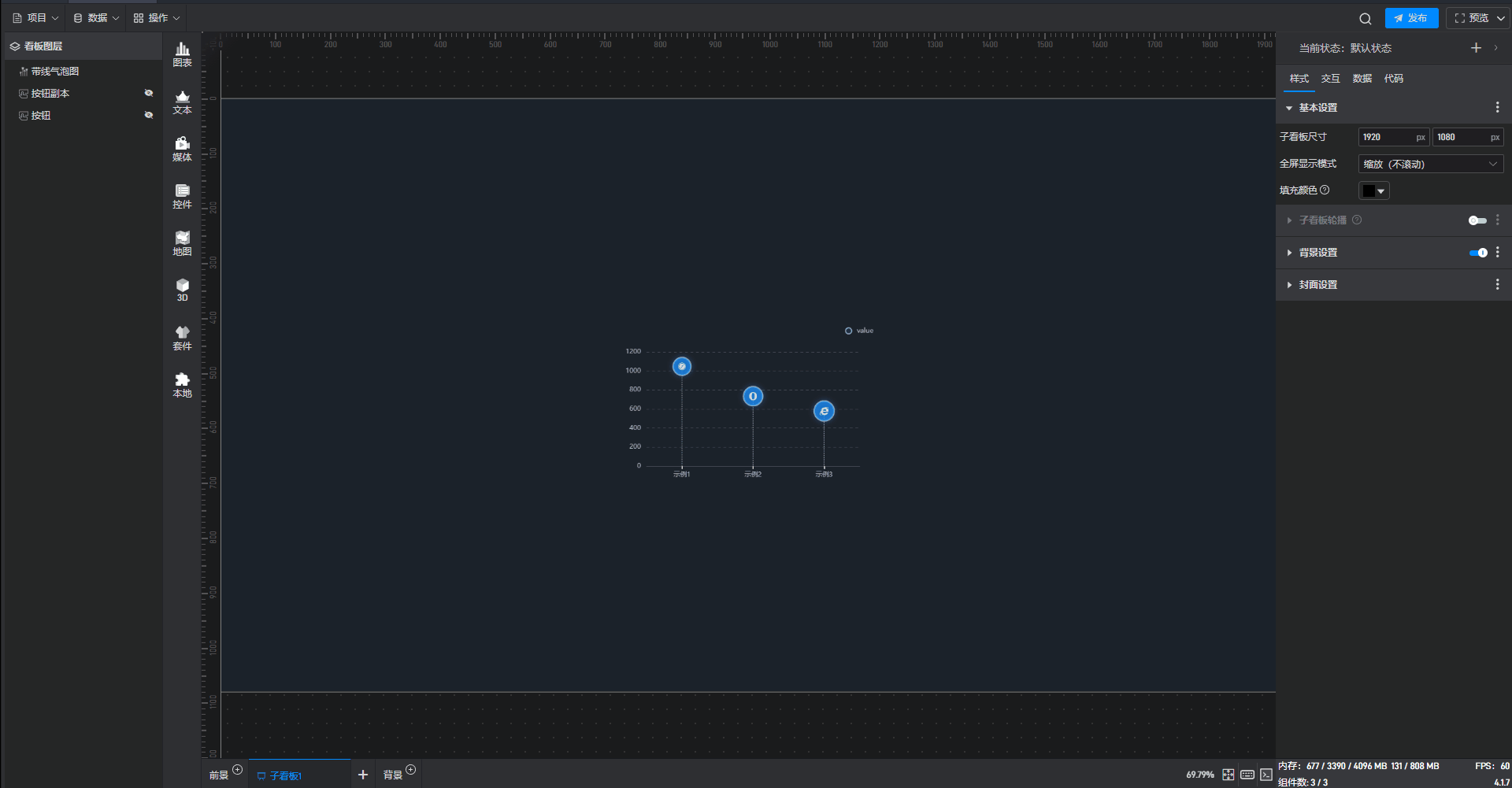Image resolution: width=1512 pixels, height=788 pixels.
Task: Open the console terminal icon
Action: (x=1266, y=775)
